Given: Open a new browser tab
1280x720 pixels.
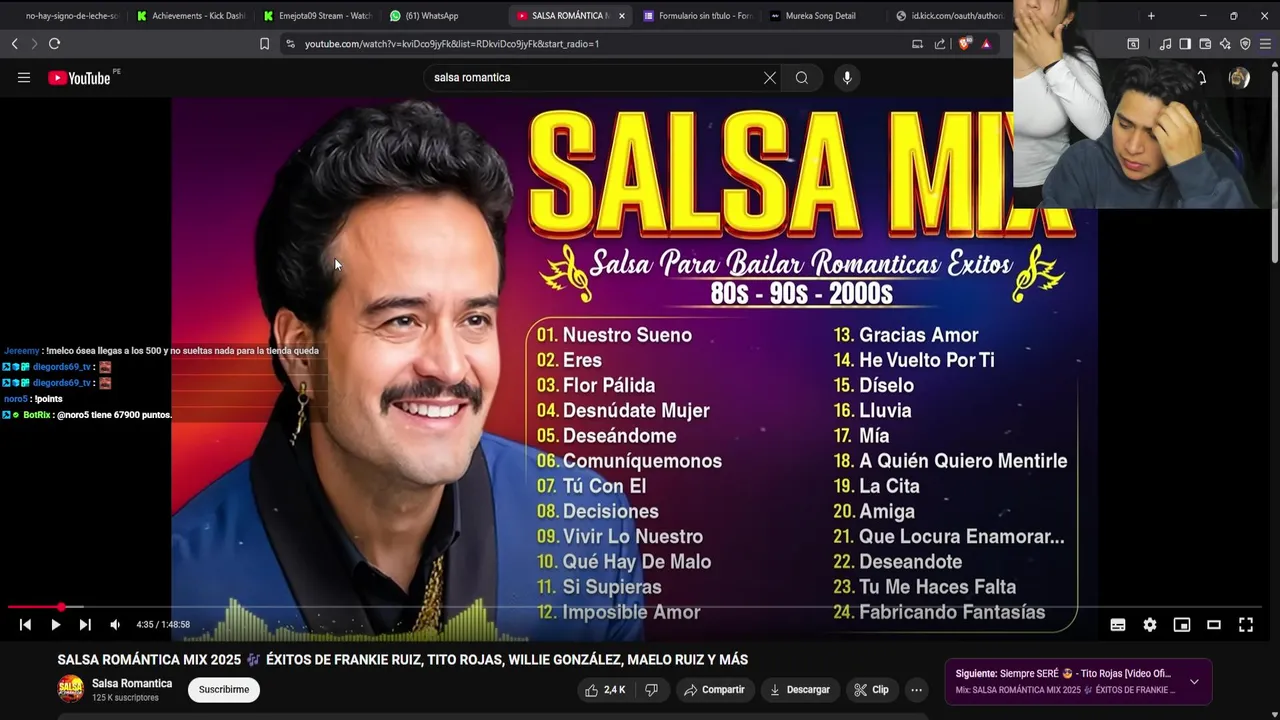Looking at the screenshot, I should point(1151,16).
